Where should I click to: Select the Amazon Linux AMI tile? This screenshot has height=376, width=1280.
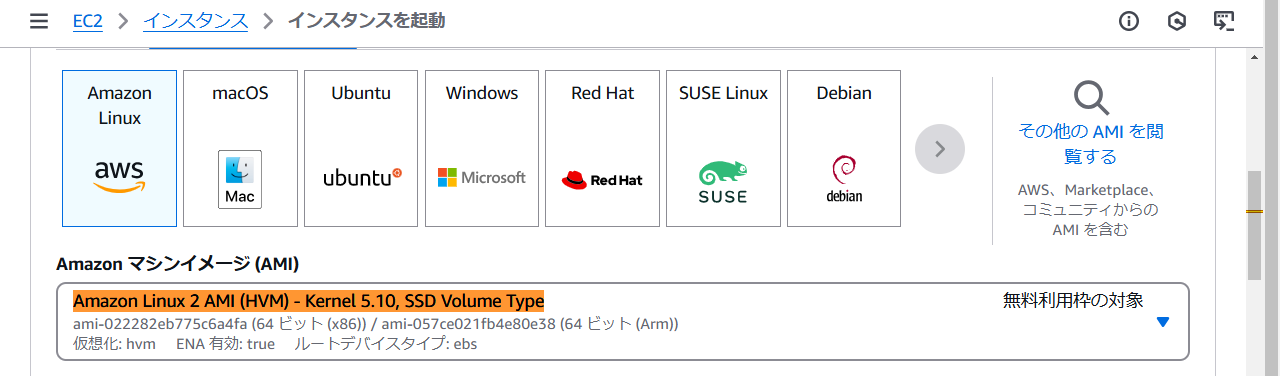(x=120, y=149)
